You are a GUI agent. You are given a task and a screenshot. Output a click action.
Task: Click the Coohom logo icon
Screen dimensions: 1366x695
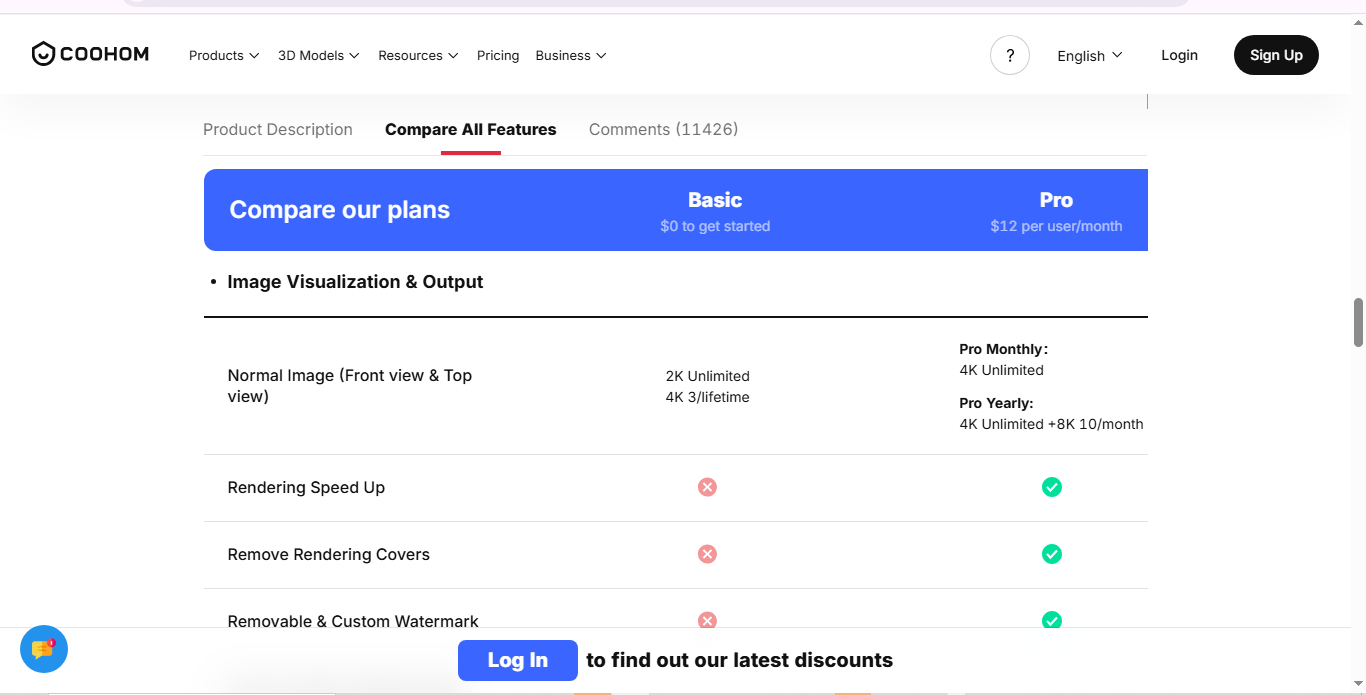[x=43, y=54]
